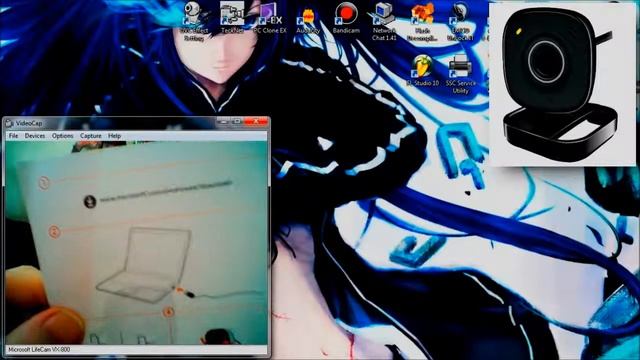Maximize the VideoCap window
The image size is (640, 360).
236,122
